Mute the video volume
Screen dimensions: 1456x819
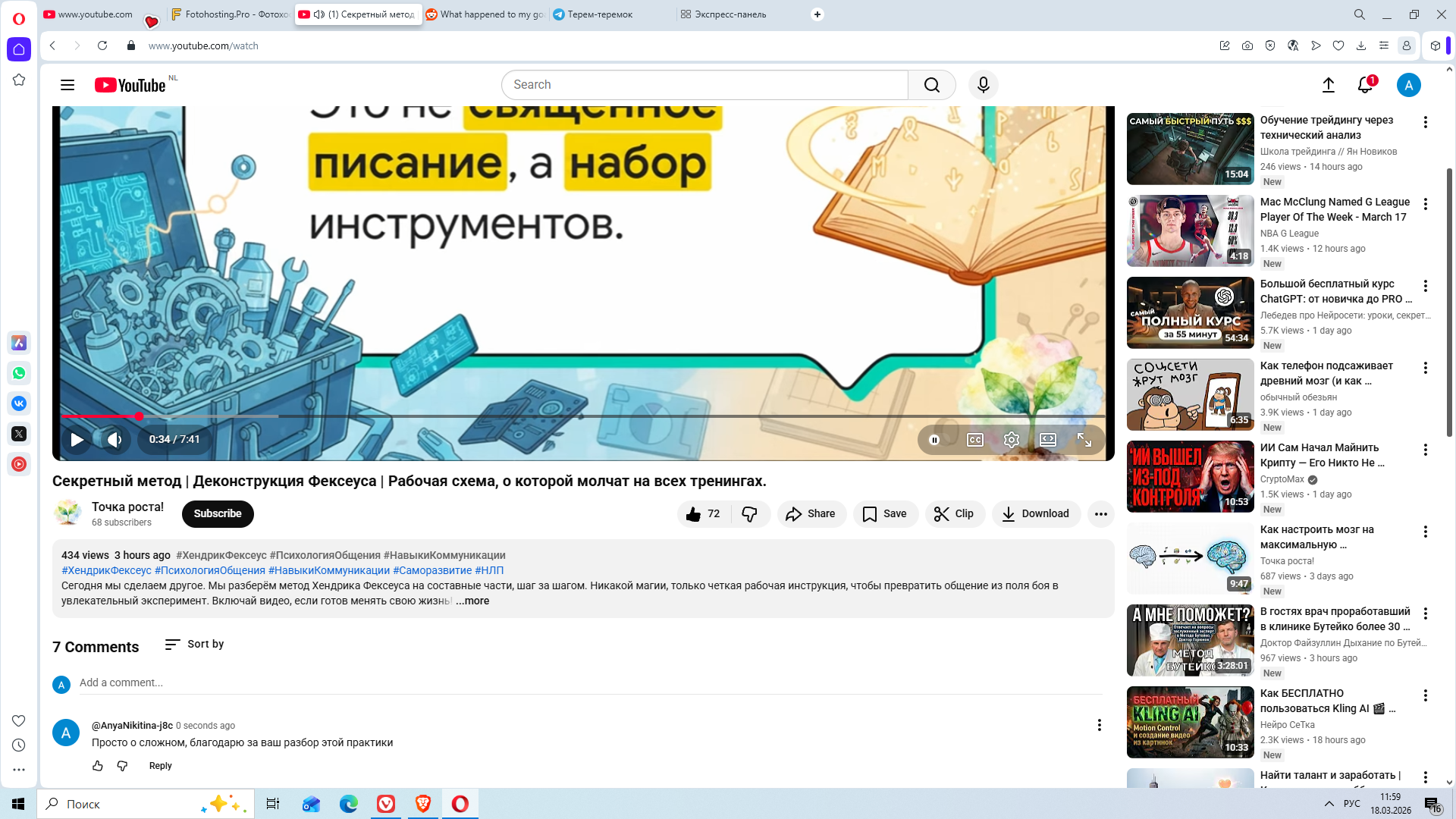click(x=114, y=439)
